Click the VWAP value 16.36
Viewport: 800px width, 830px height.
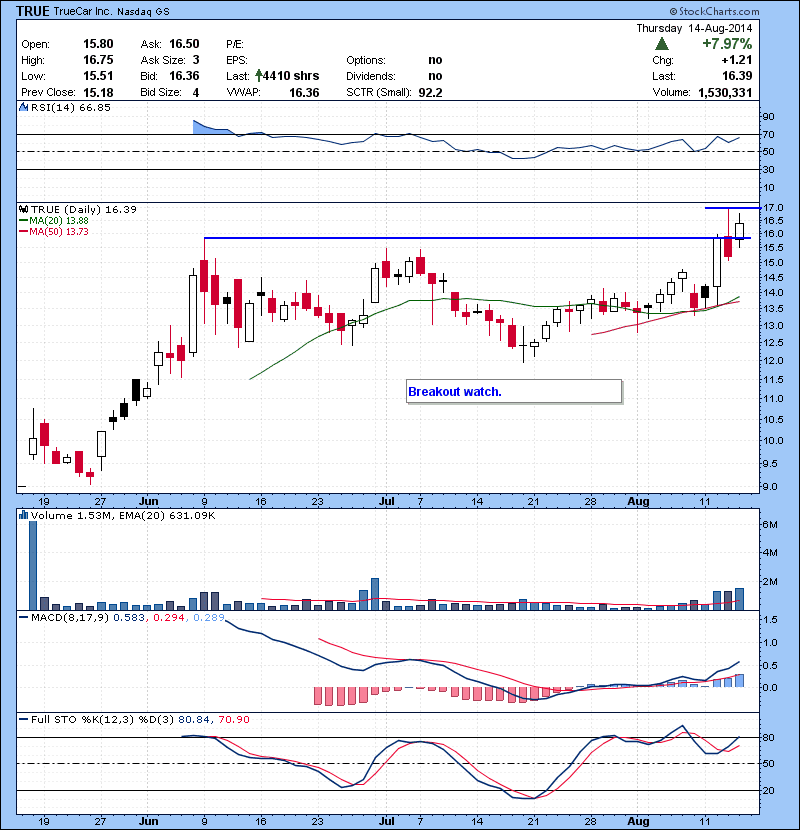coord(304,93)
